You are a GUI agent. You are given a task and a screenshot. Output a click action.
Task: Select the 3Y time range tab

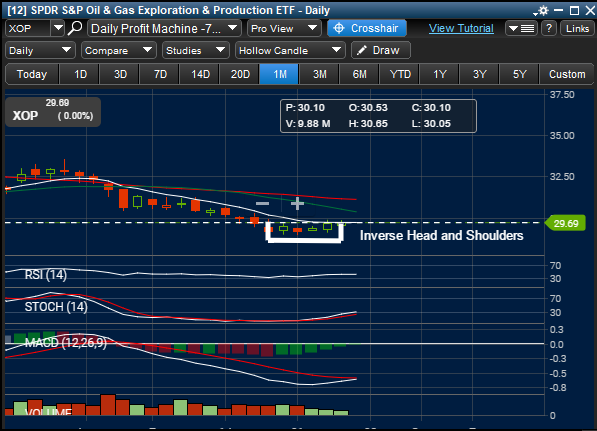point(480,74)
